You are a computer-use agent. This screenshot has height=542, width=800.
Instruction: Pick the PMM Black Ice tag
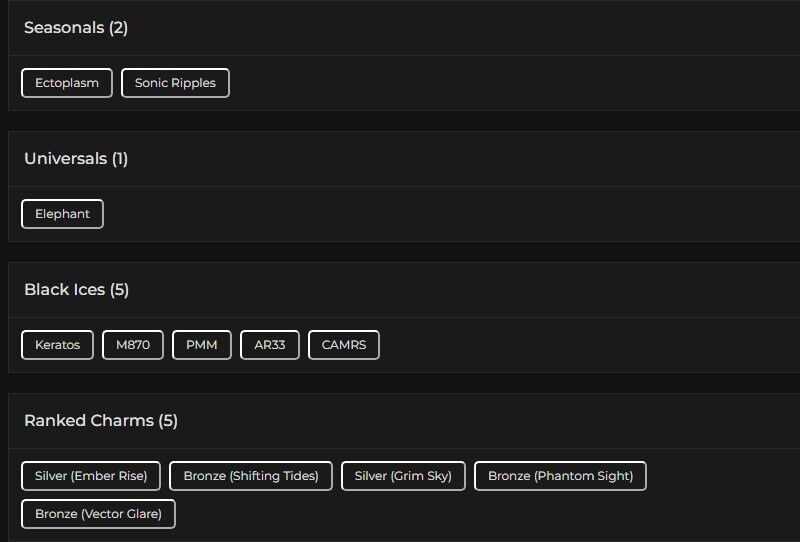coord(202,345)
